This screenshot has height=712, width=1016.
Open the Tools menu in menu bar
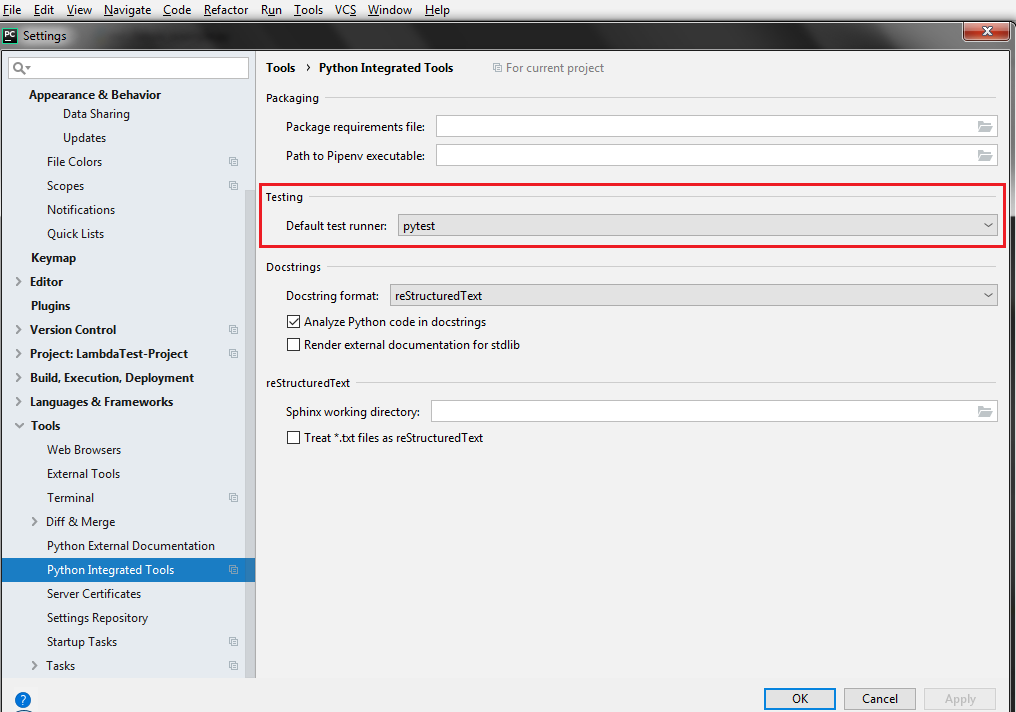pyautogui.click(x=308, y=10)
